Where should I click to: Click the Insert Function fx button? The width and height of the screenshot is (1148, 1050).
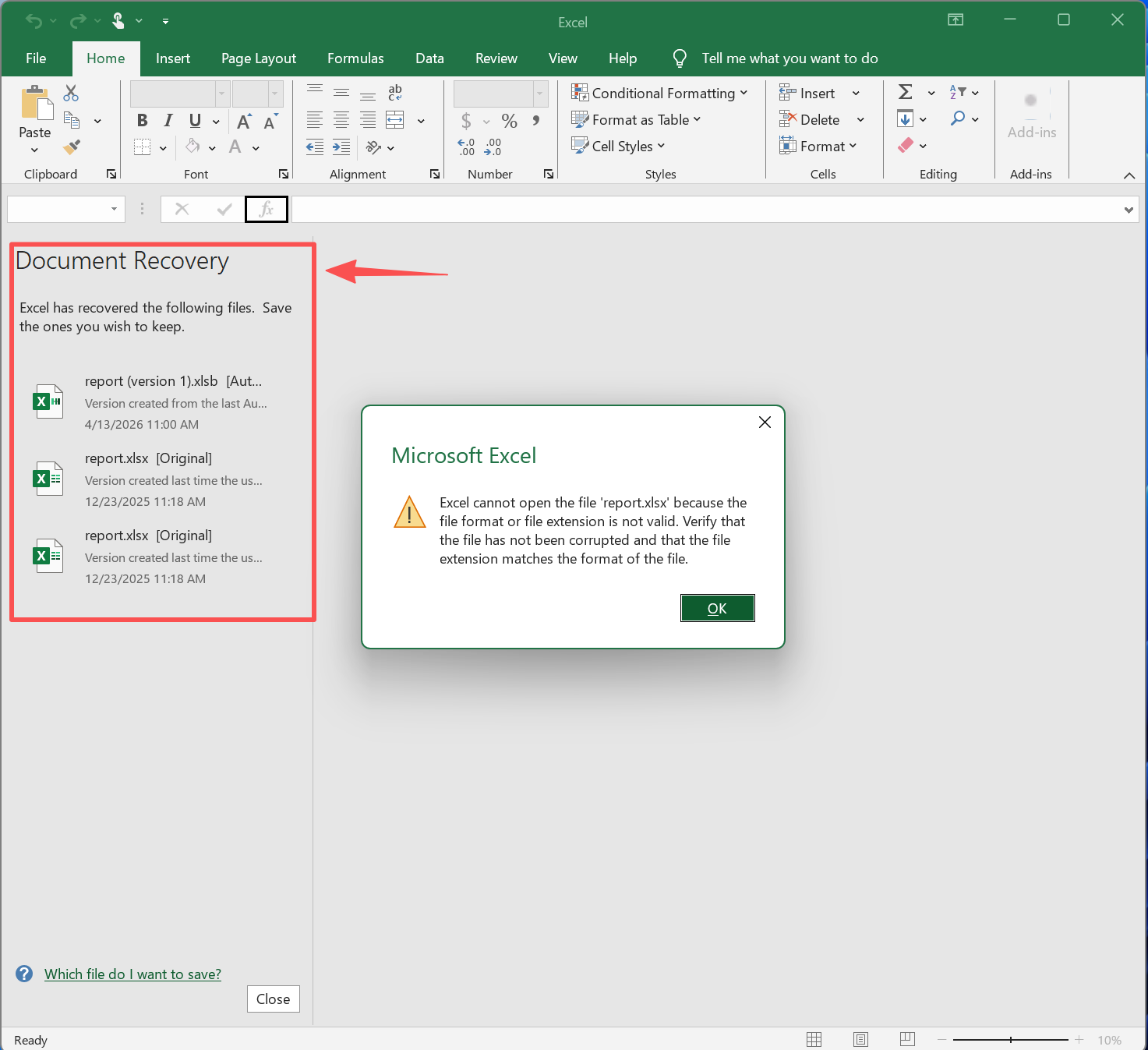click(267, 209)
